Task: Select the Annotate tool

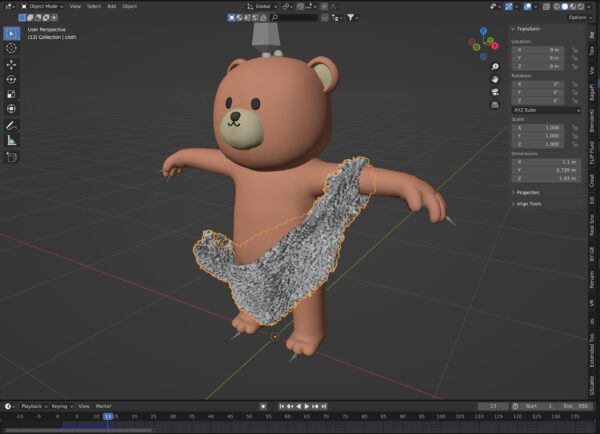Action: tap(11, 126)
